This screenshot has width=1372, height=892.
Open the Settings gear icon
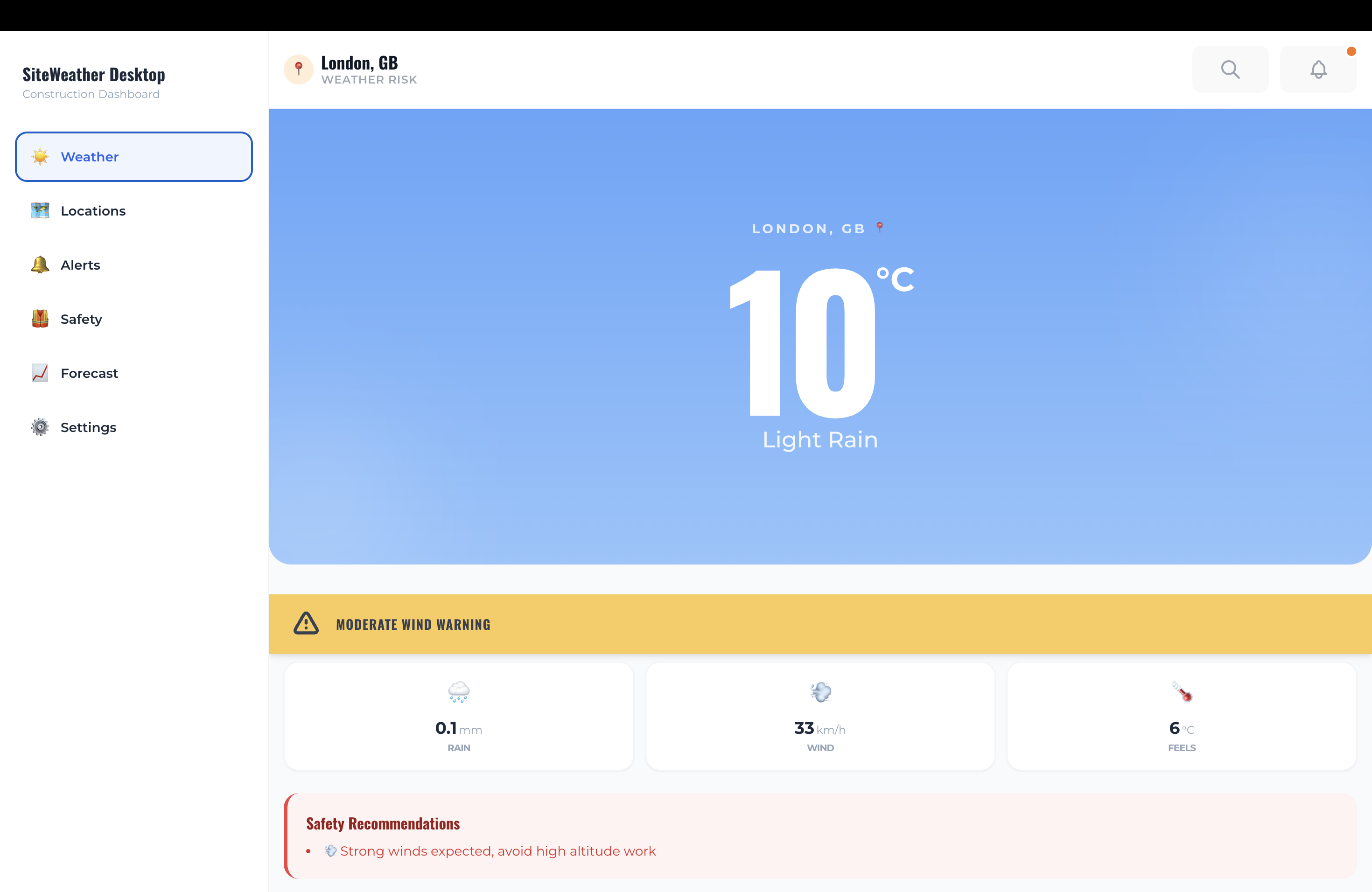(x=40, y=427)
